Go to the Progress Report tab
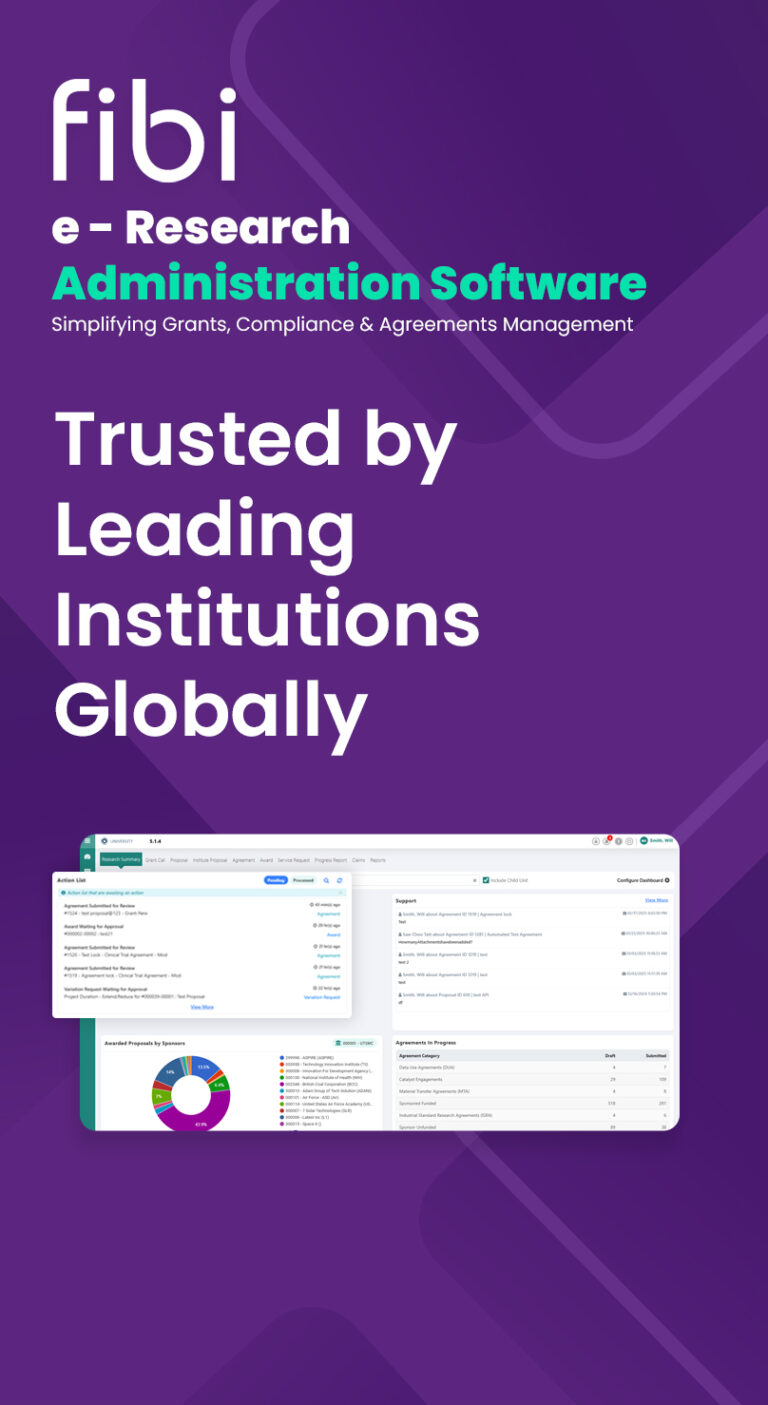The image size is (768, 1405). 330,860
